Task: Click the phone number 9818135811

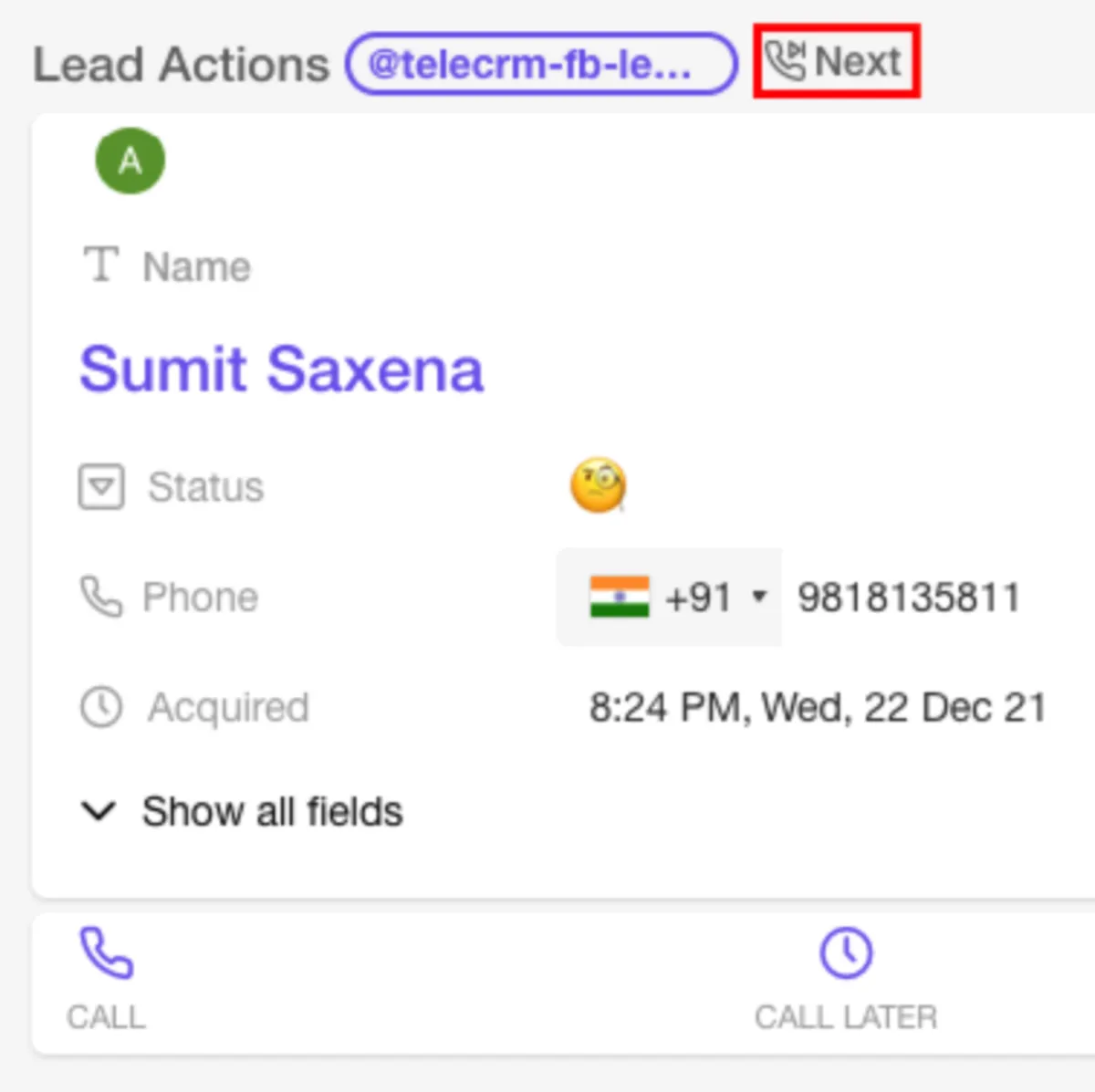Action: (x=908, y=598)
